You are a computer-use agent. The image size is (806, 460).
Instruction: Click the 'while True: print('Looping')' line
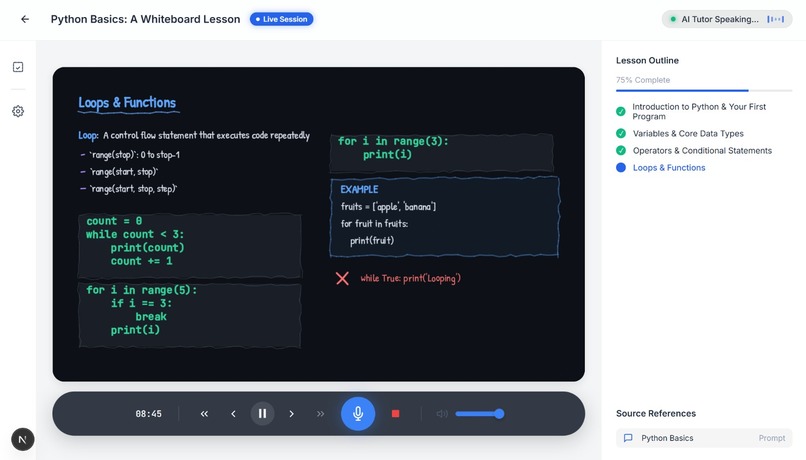(410, 278)
